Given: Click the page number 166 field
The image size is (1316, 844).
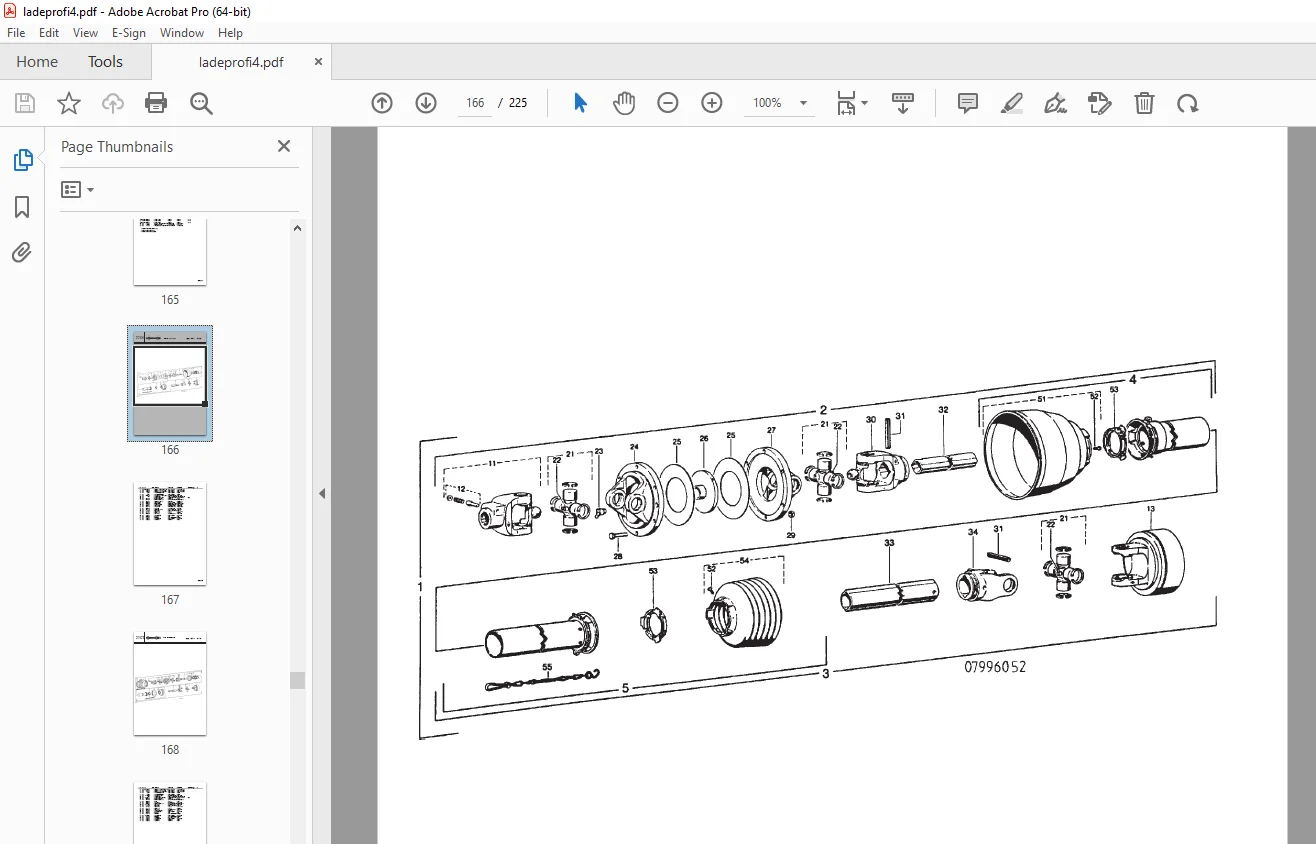Looking at the screenshot, I should click(x=475, y=103).
